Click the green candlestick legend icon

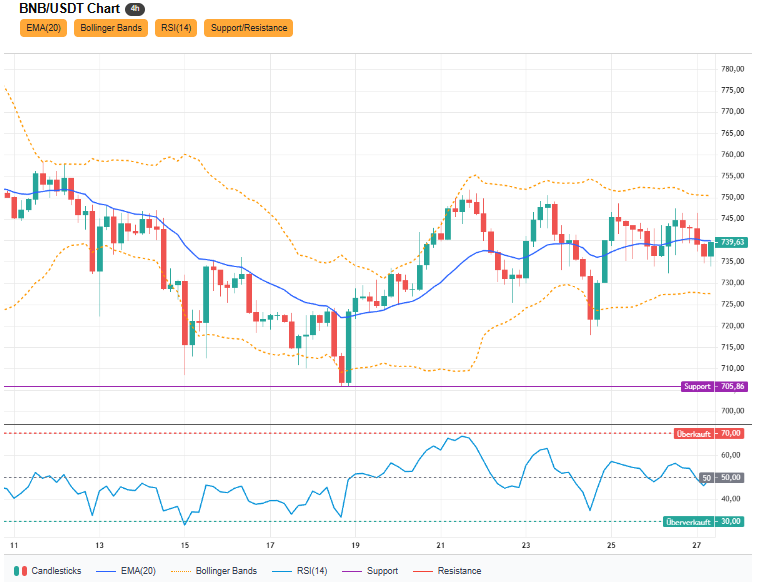17,571
